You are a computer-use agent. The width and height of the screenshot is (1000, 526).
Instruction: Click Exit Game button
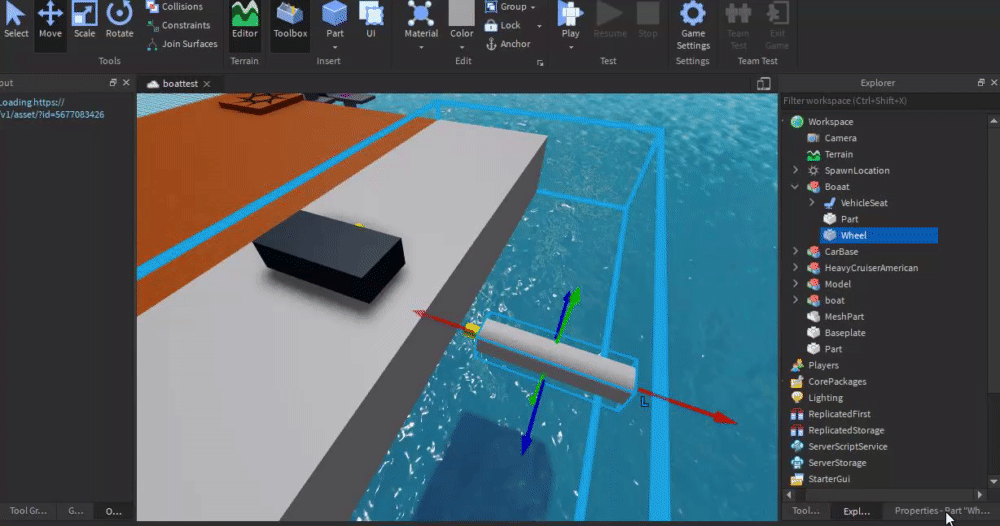(x=777, y=26)
